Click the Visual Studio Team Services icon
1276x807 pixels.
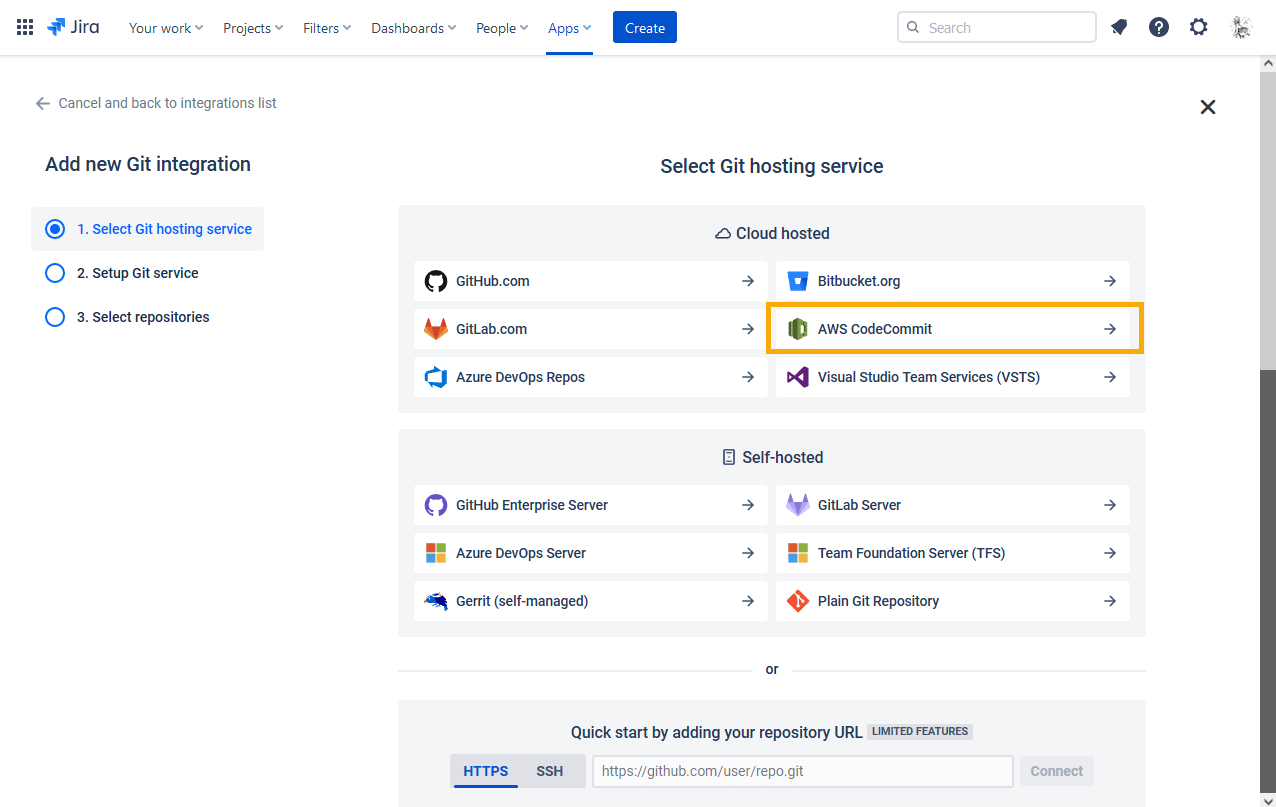click(x=797, y=377)
